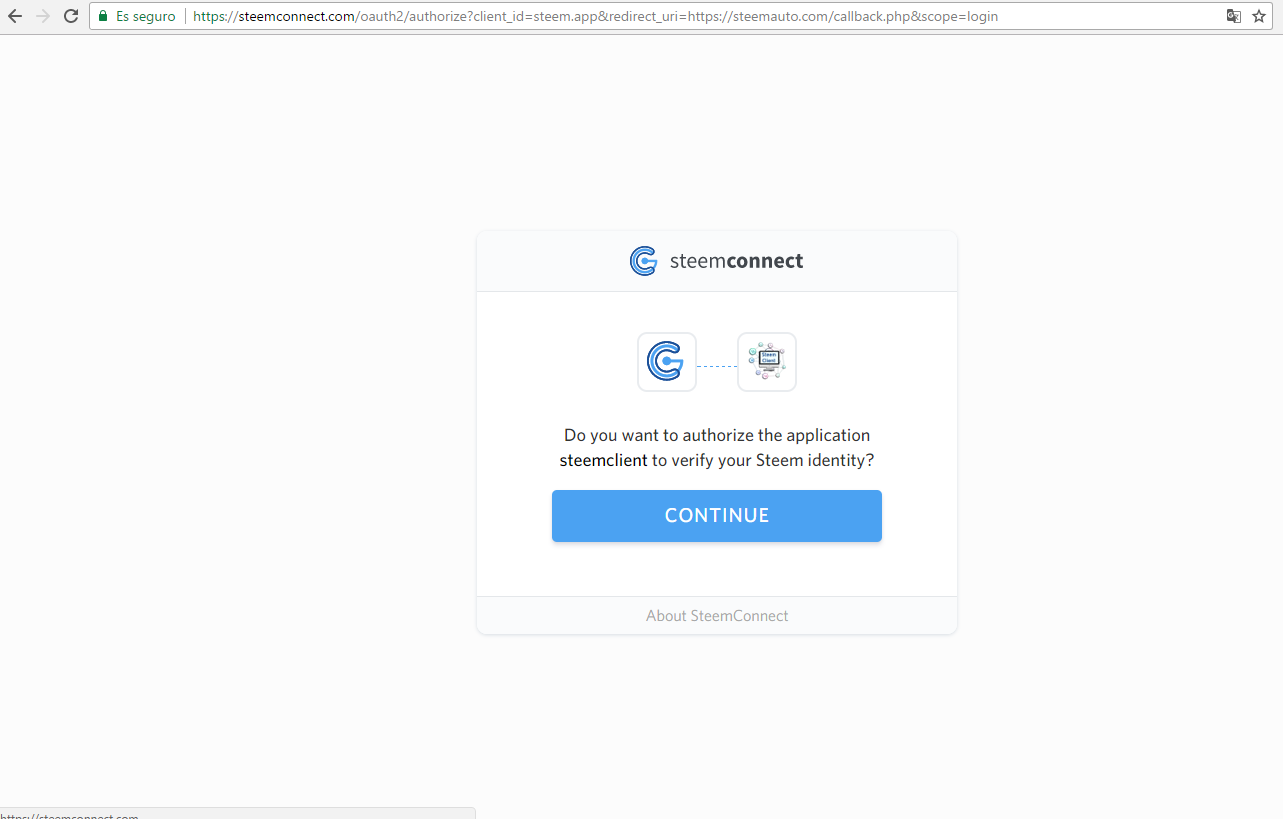Click the "Do you want to authorize" question text

click(x=717, y=435)
